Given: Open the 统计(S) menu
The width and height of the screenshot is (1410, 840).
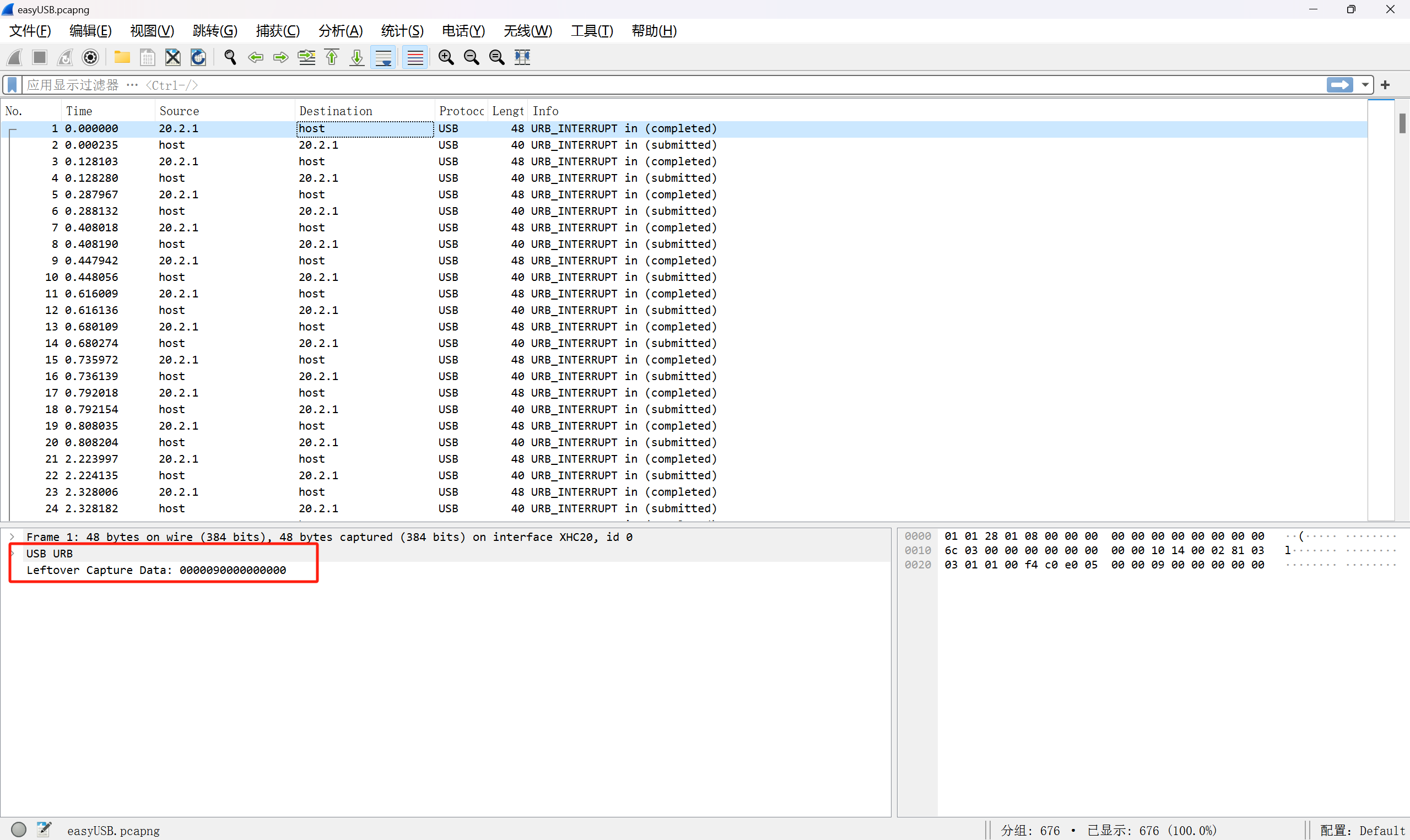Looking at the screenshot, I should click(x=402, y=31).
